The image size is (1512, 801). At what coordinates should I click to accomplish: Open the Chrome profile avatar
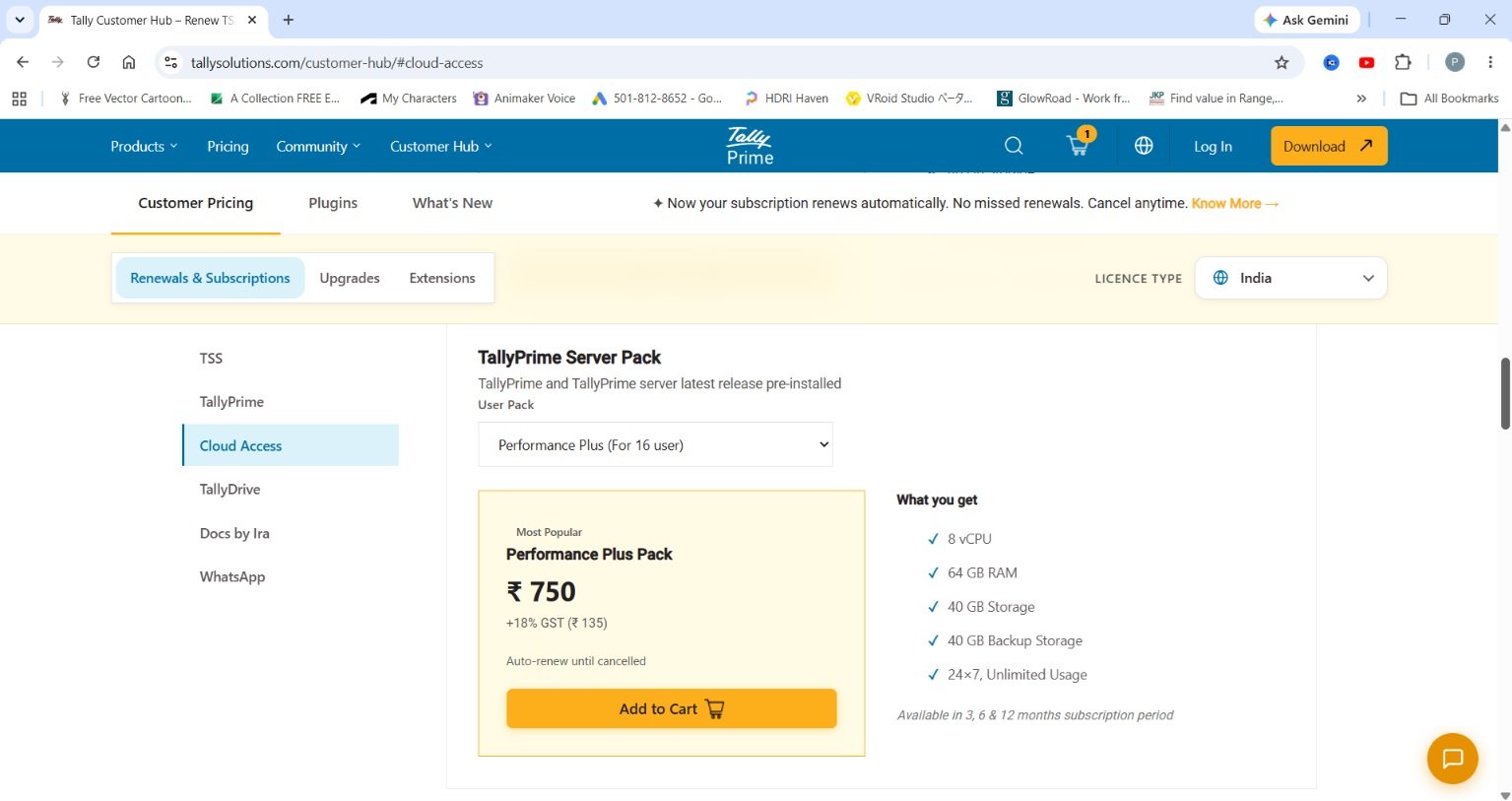[1455, 62]
